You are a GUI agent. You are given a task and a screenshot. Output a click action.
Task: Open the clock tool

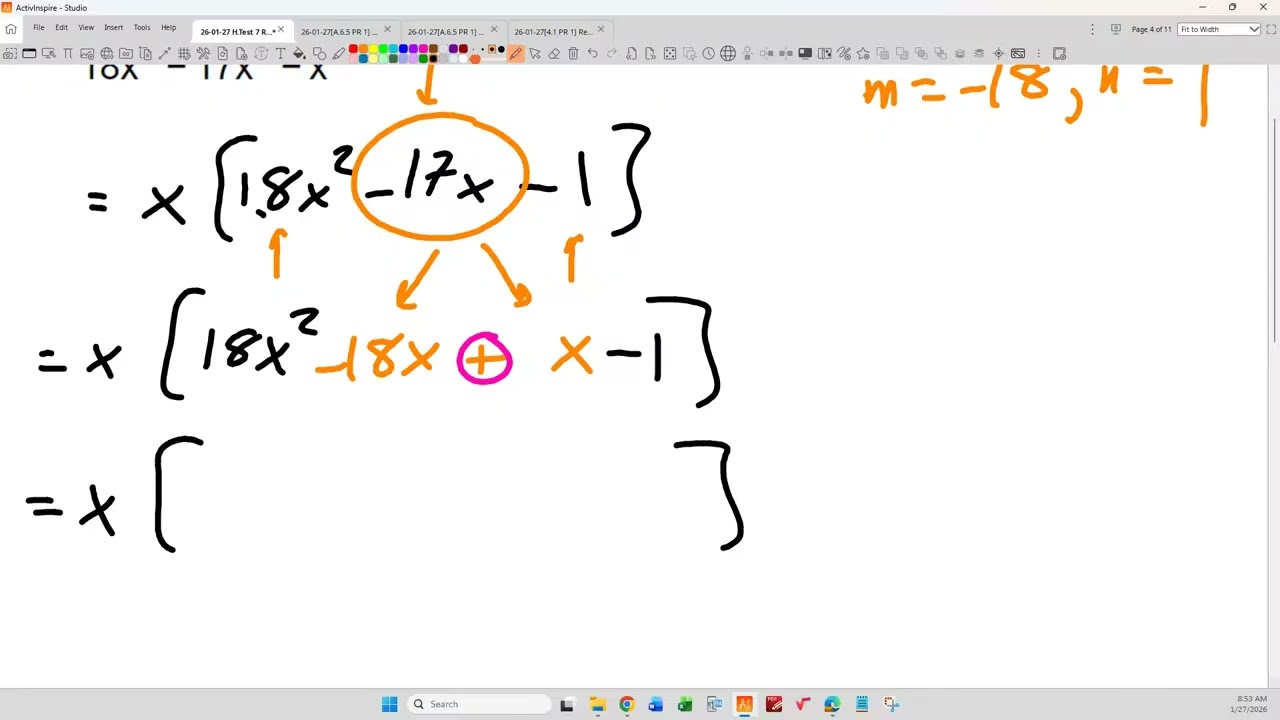click(x=708, y=53)
